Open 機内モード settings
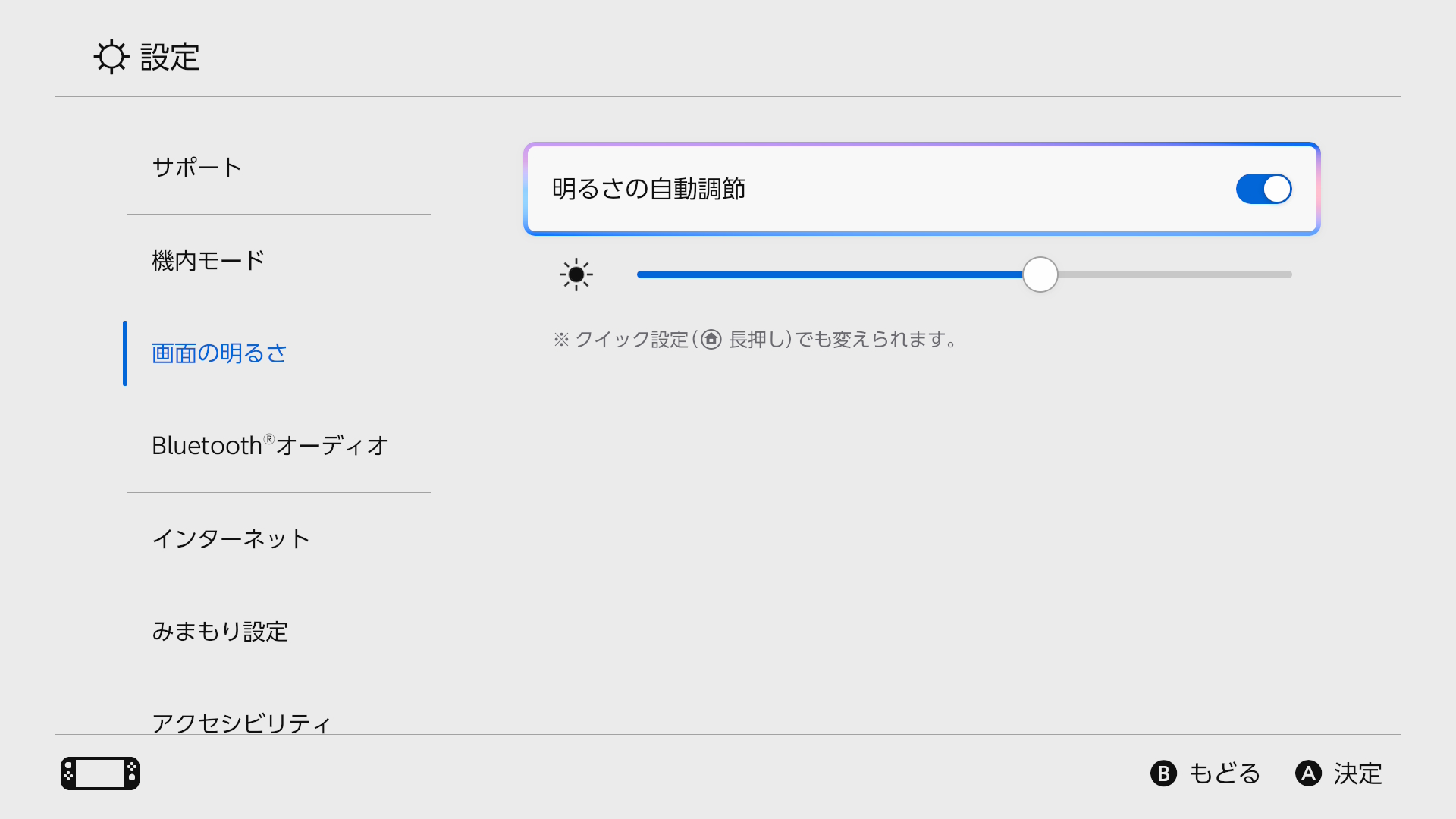 click(209, 261)
